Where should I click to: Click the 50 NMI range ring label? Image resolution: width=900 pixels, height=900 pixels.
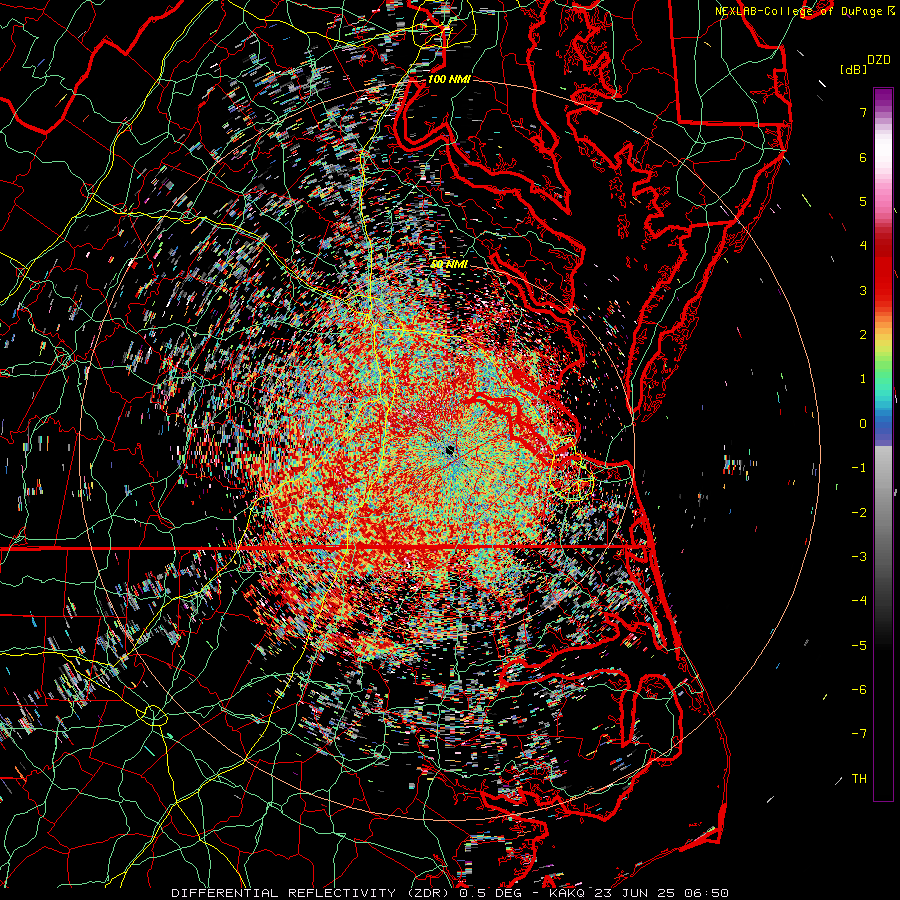[x=449, y=265]
